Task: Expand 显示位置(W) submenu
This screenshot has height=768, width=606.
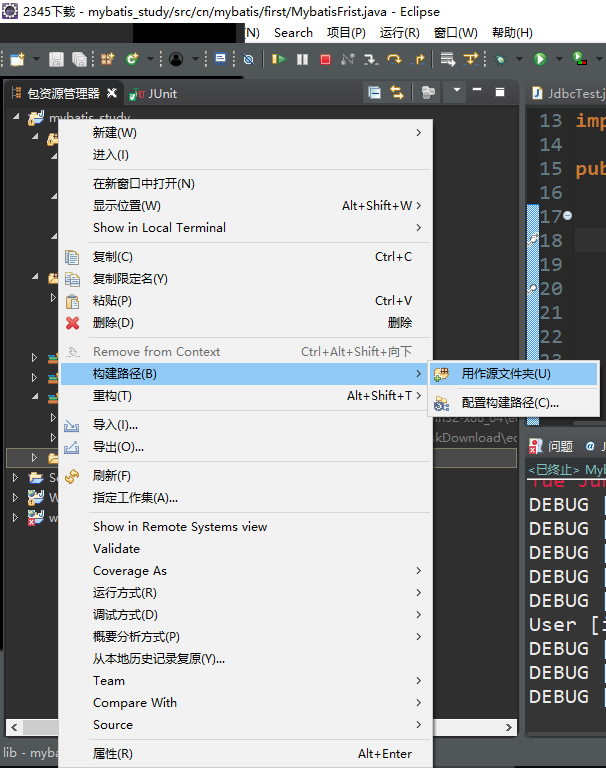Action: click(246, 206)
